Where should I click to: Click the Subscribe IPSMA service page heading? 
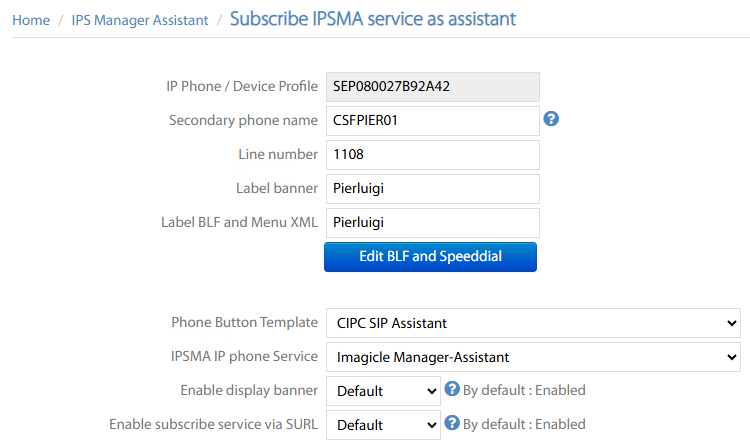tap(373, 19)
